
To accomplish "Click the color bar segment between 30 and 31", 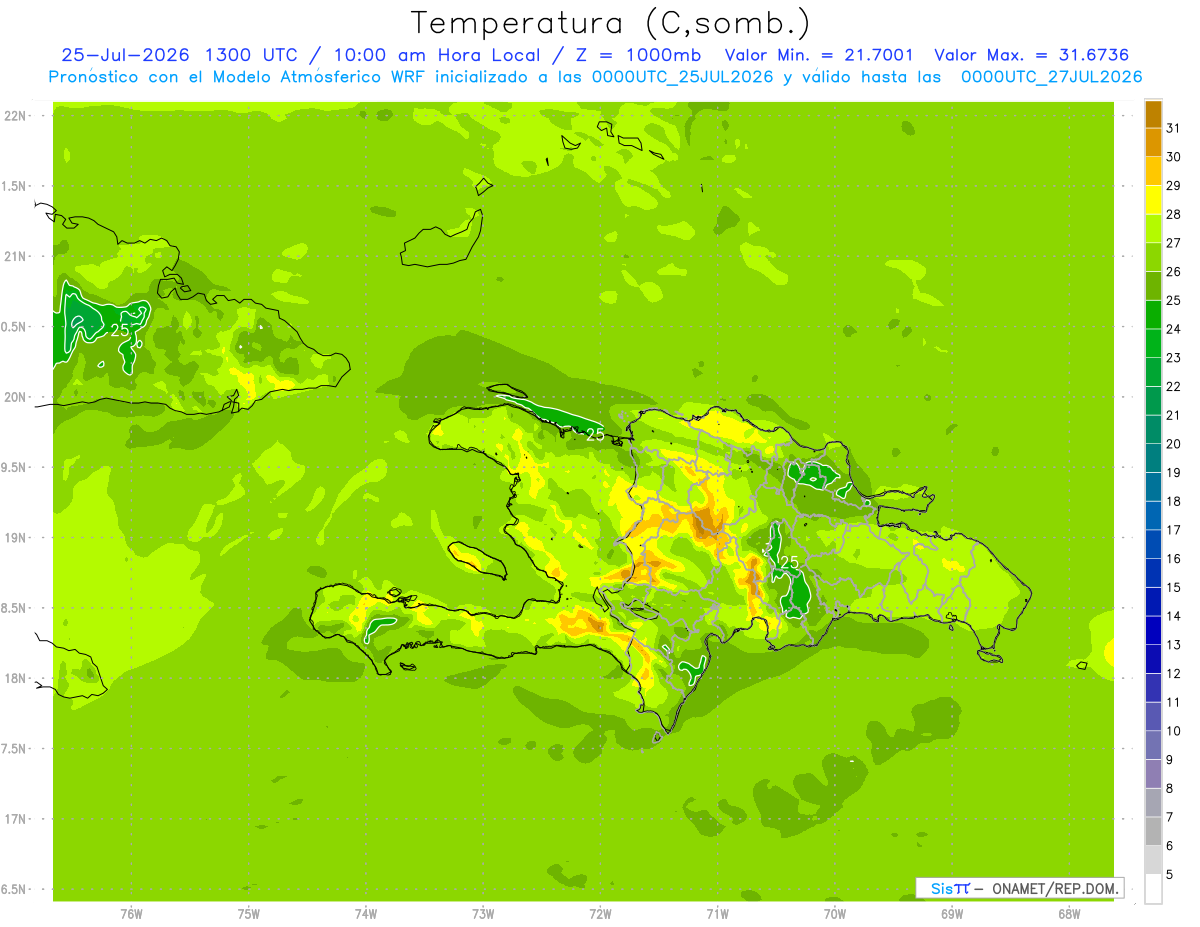I will [1153, 143].
